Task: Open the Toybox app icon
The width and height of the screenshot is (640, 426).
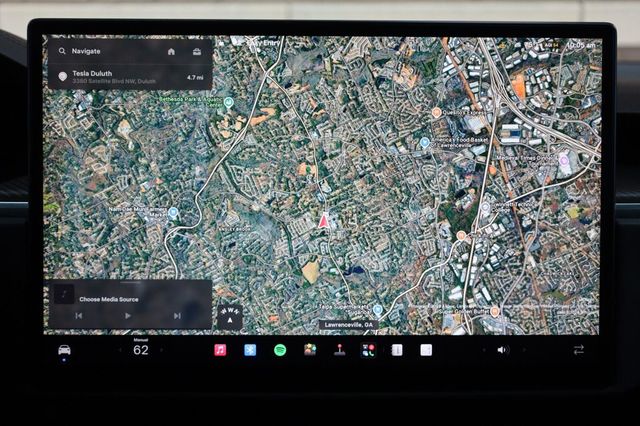Action: (310, 350)
